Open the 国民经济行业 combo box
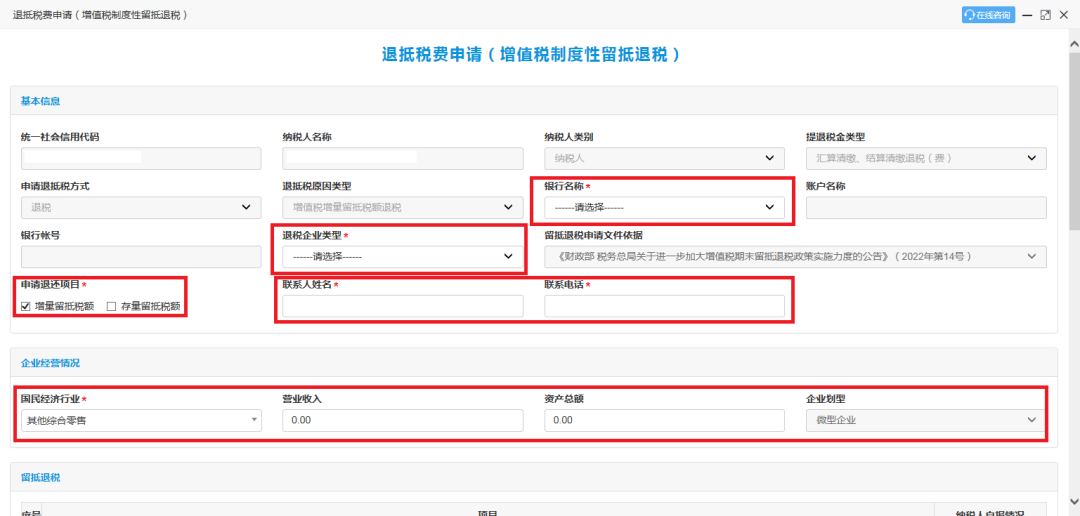 click(141, 420)
